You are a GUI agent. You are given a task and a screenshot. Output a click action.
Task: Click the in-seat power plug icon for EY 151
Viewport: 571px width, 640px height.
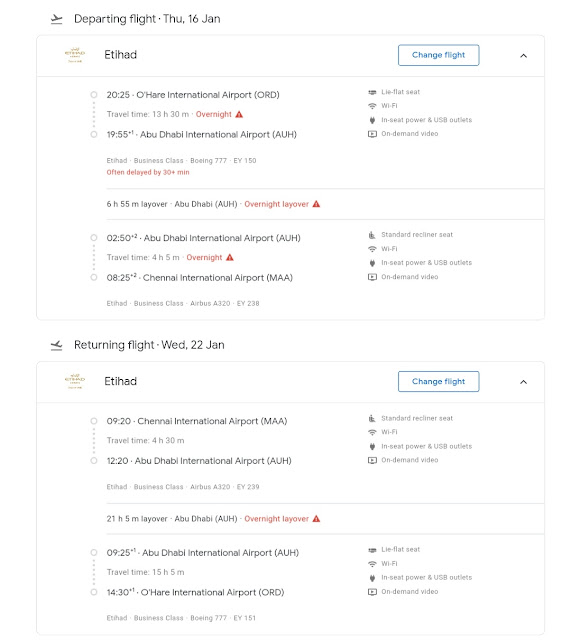tap(372, 578)
